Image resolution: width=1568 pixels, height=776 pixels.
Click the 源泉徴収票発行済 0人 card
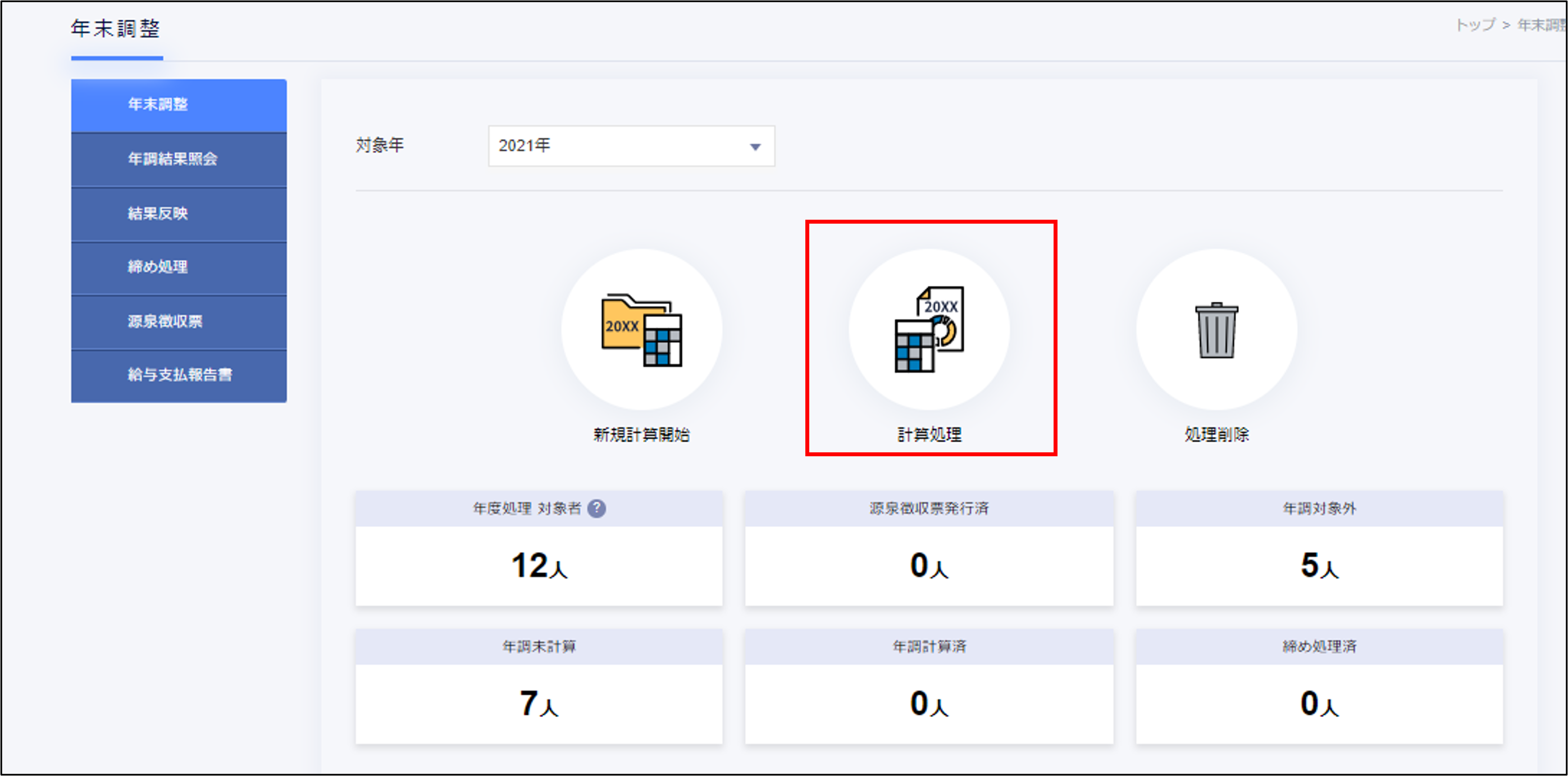(929, 565)
